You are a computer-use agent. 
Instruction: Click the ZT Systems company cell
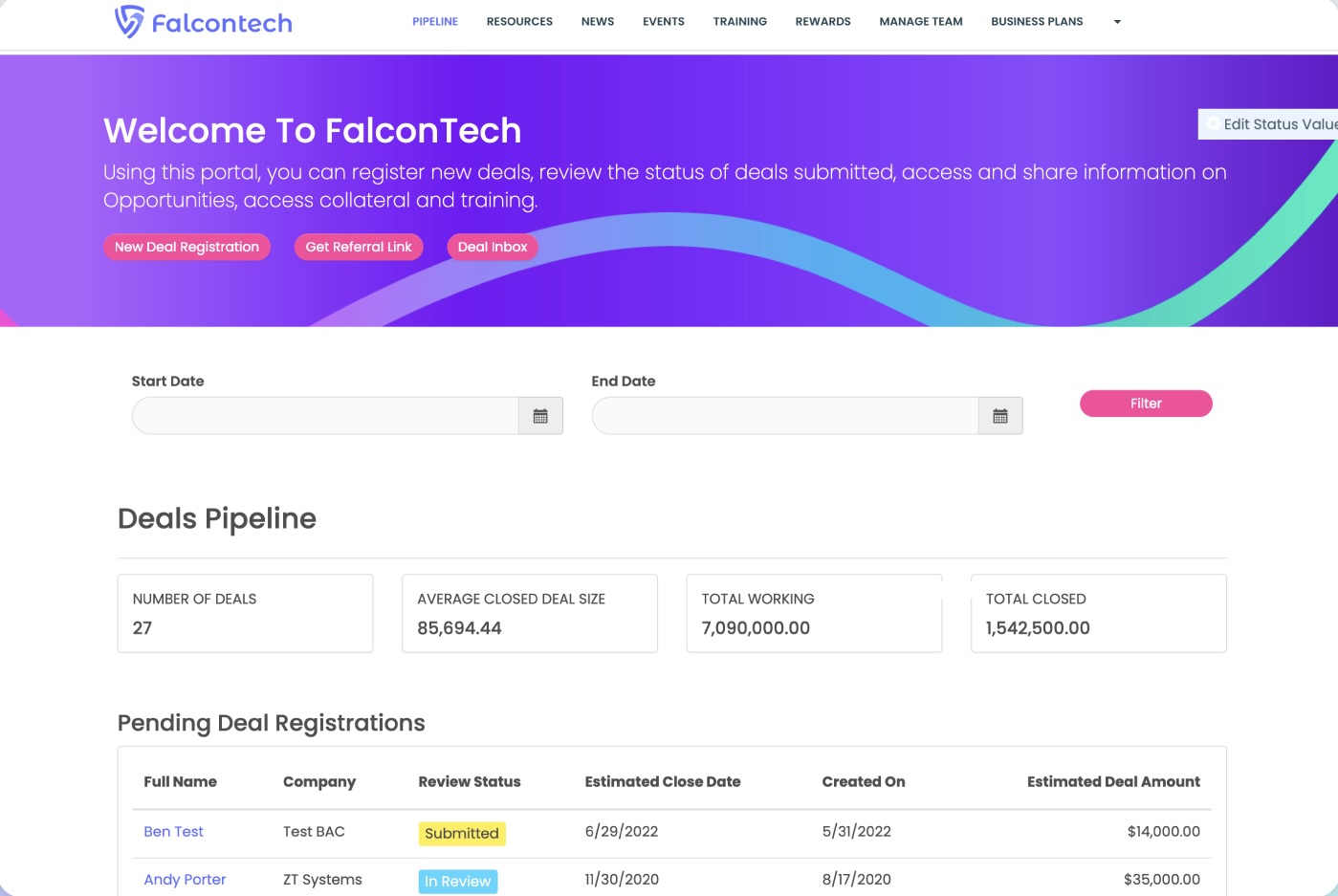[x=322, y=880]
